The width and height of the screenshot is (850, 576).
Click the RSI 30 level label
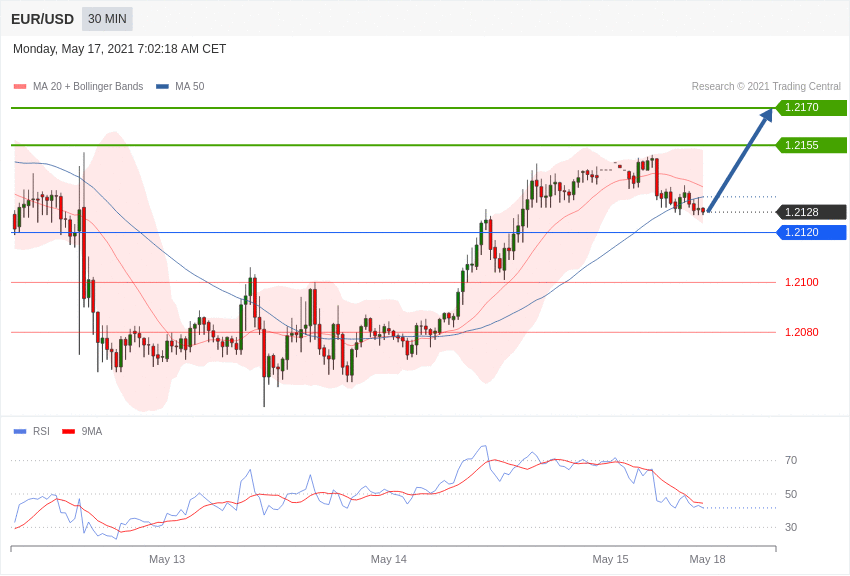(x=791, y=527)
